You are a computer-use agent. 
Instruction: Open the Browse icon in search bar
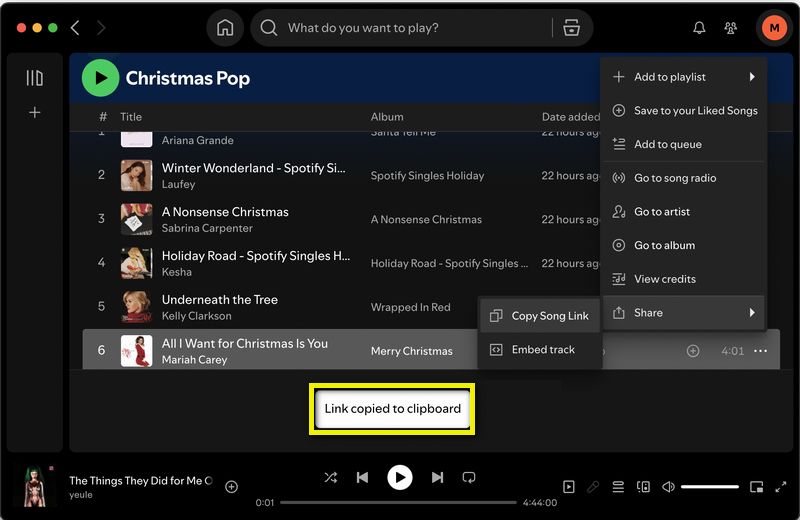pyautogui.click(x=571, y=28)
